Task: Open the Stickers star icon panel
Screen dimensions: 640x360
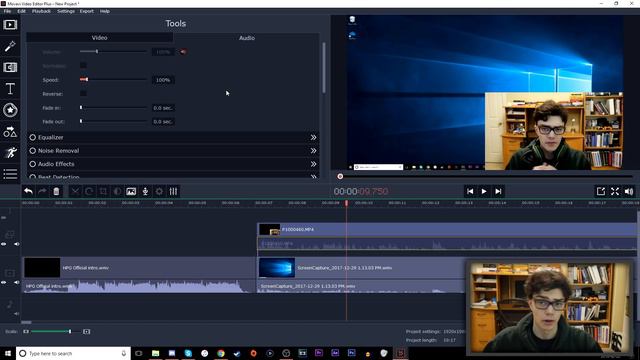Action: tap(10, 110)
